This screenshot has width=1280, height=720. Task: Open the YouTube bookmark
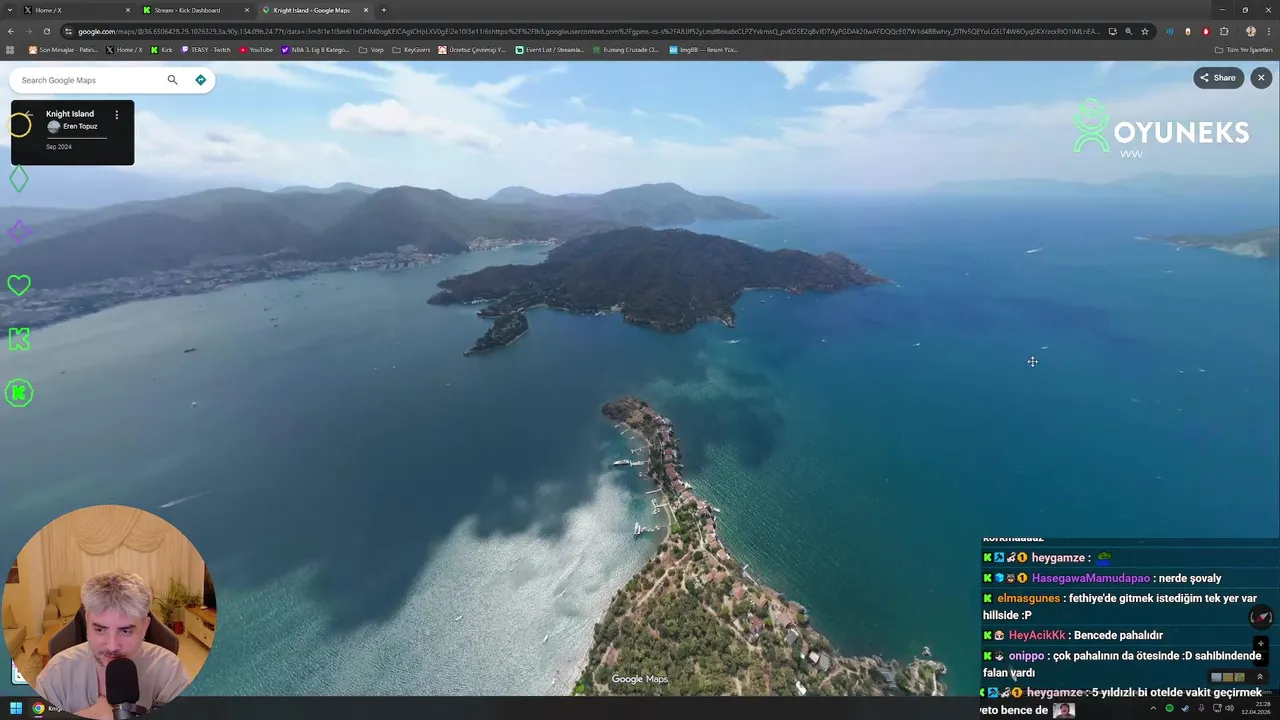(256, 49)
